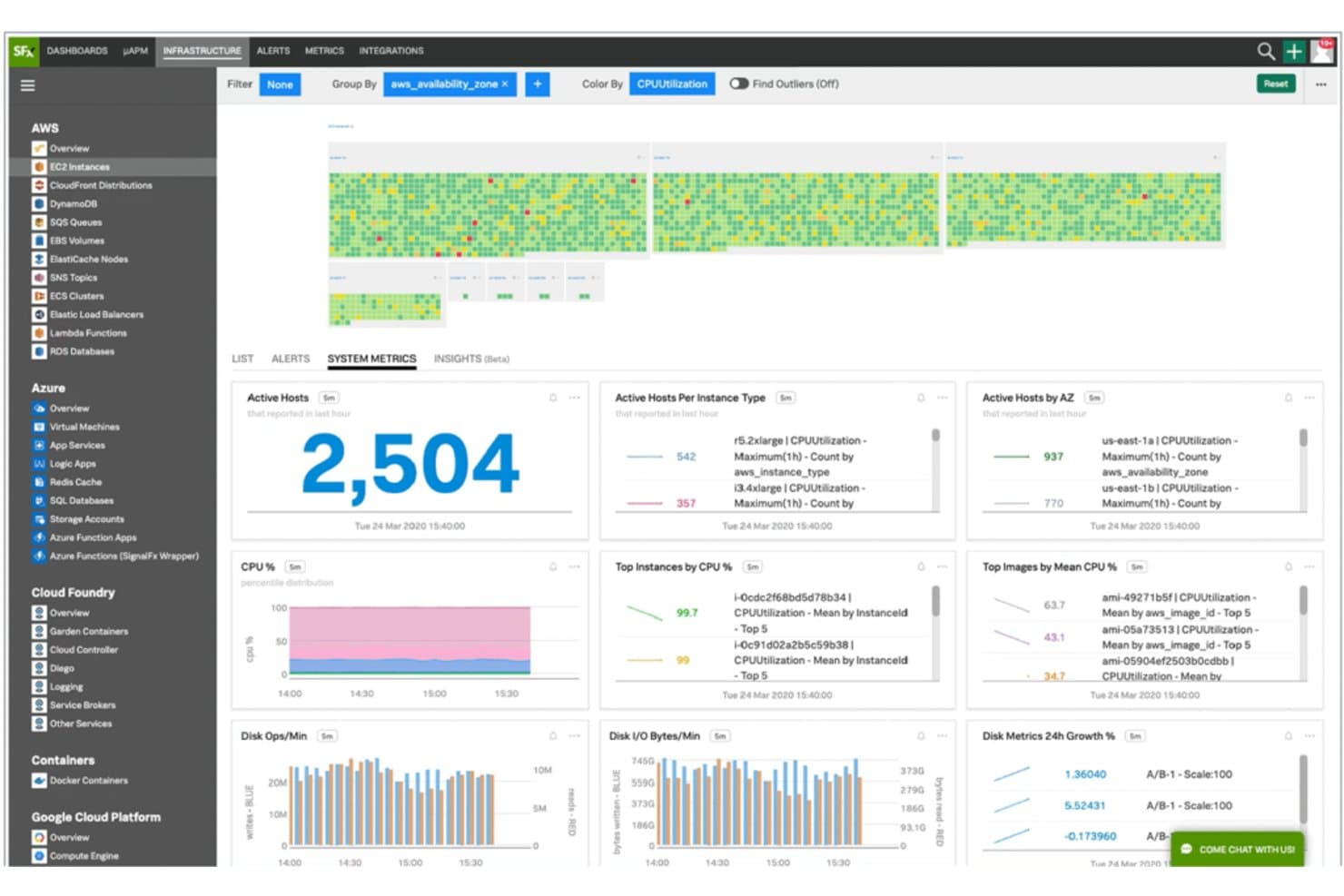The height and width of the screenshot is (896, 1344).
Task: Open more options on Top Instances by CPU %
Action: tap(942, 566)
